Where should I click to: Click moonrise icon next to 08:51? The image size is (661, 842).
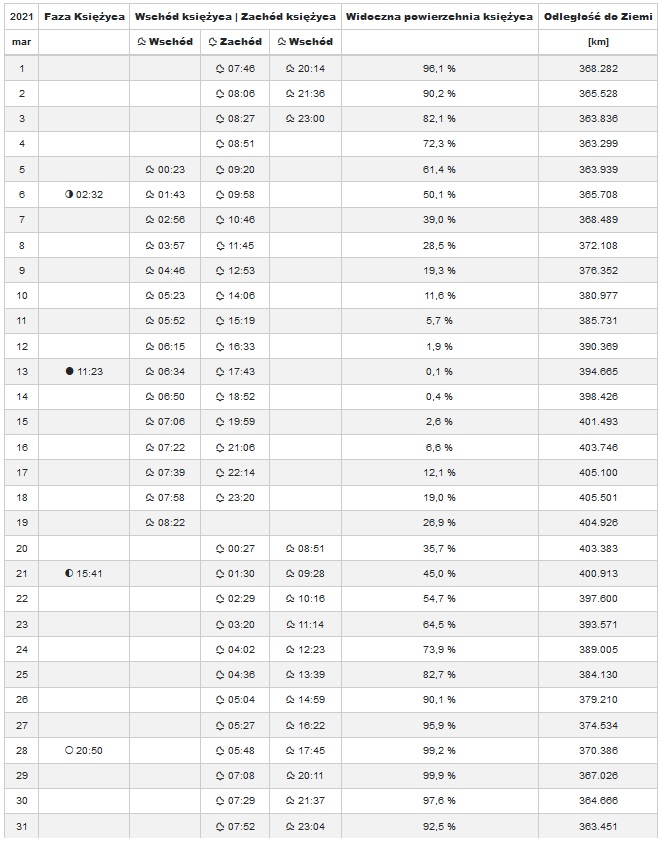point(290,548)
